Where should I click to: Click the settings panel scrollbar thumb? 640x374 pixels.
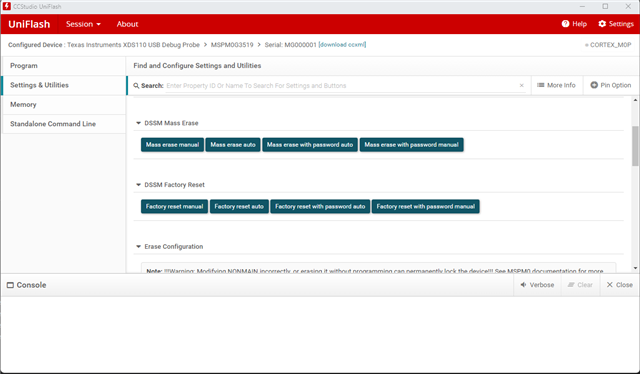coord(635,146)
